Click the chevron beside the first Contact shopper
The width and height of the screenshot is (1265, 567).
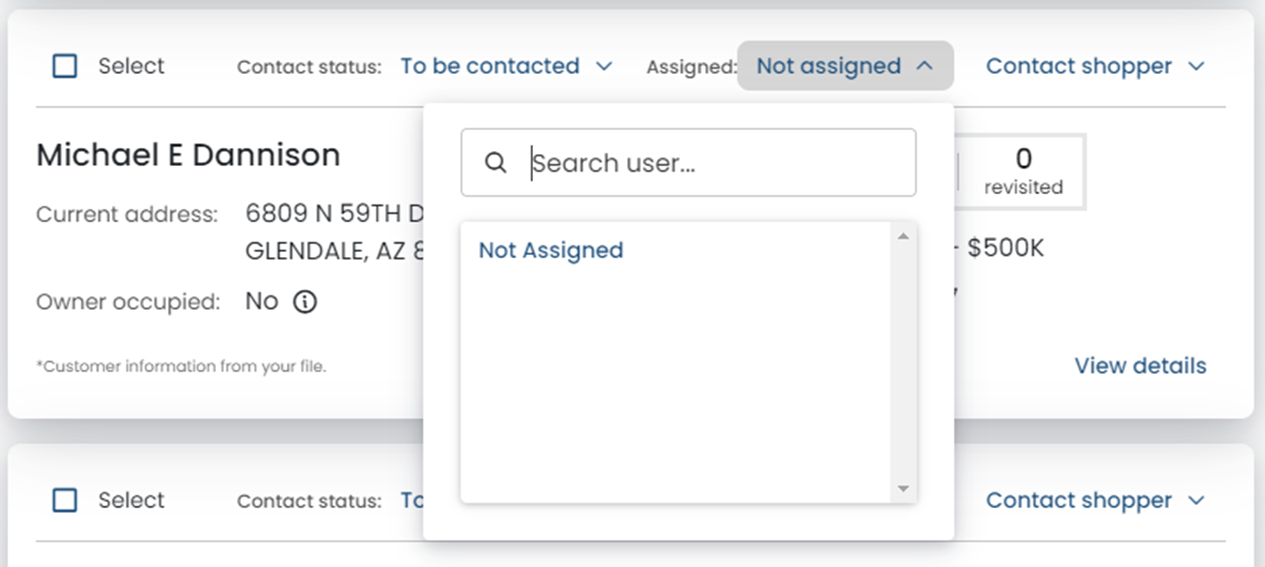pos(1196,66)
